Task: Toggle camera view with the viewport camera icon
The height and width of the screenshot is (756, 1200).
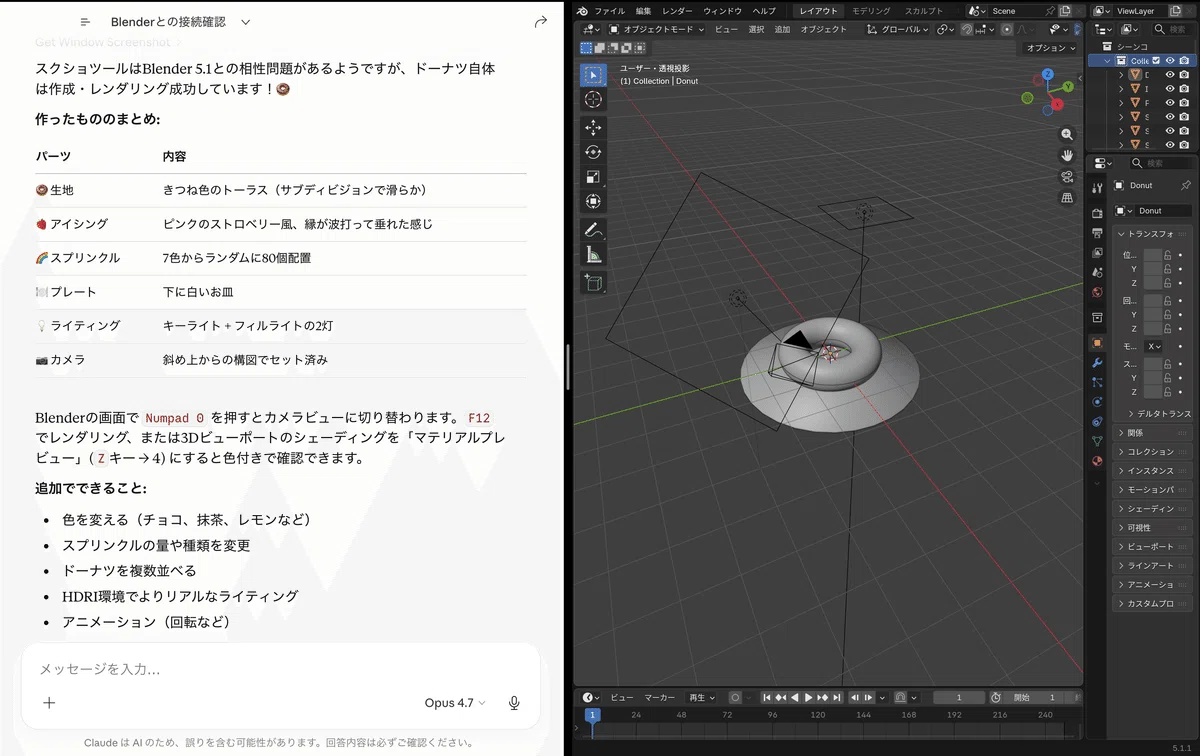Action: point(1067,176)
